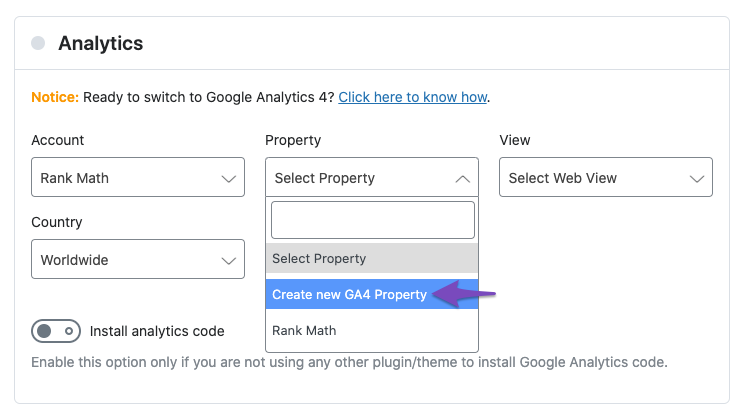Viewport: 746px width, 415px height.
Task: Open the Click here to know how link
Action: [412, 97]
